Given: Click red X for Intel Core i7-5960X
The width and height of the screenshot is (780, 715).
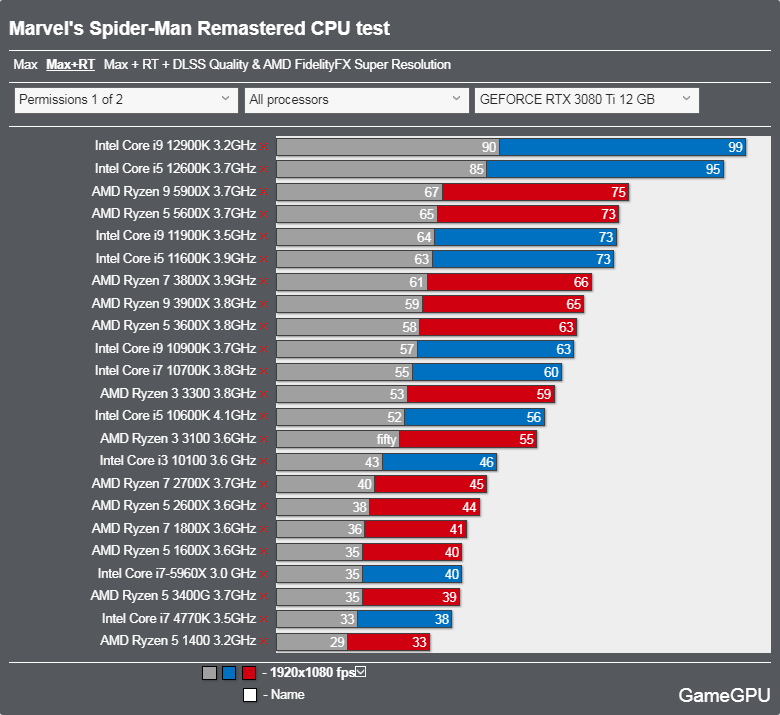Looking at the screenshot, I should [x=264, y=574].
